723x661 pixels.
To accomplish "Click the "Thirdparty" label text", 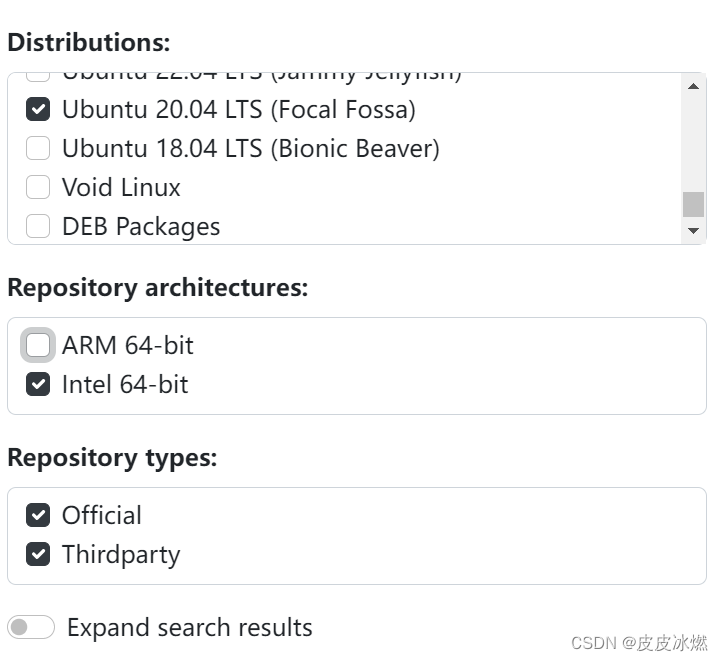I will pyautogui.click(x=121, y=554).
